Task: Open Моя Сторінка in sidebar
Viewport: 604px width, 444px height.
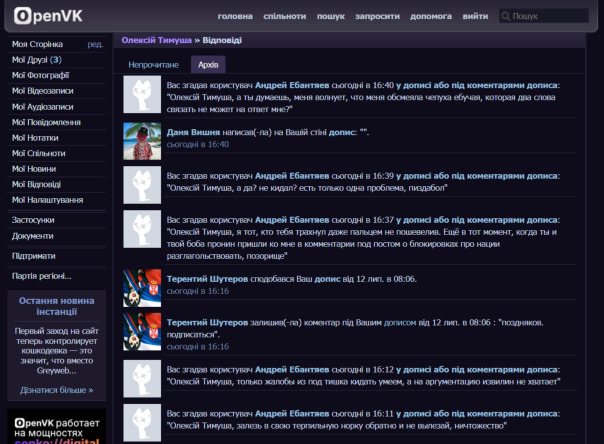Action: tap(37, 44)
